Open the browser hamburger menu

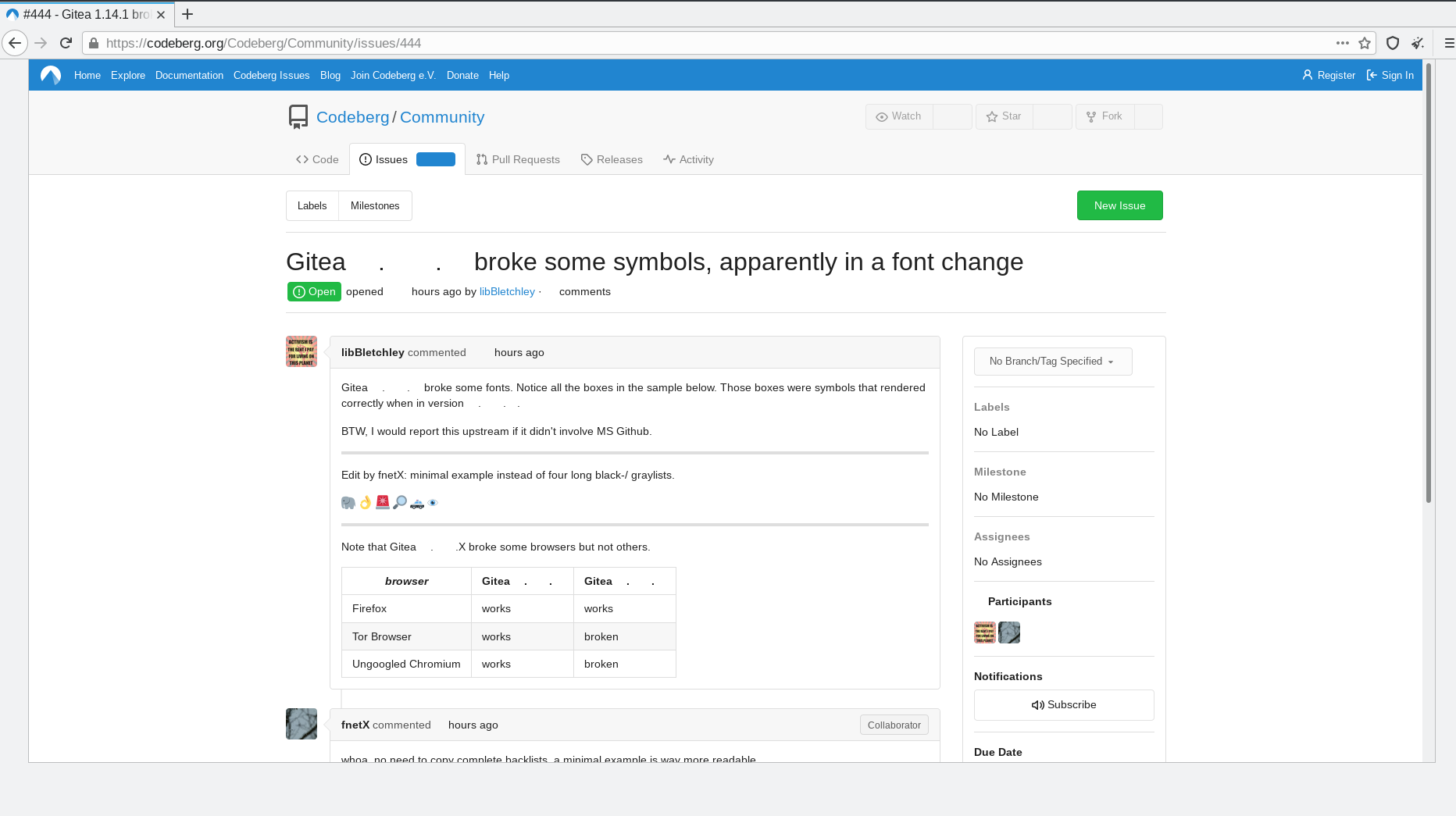[1449, 43]
